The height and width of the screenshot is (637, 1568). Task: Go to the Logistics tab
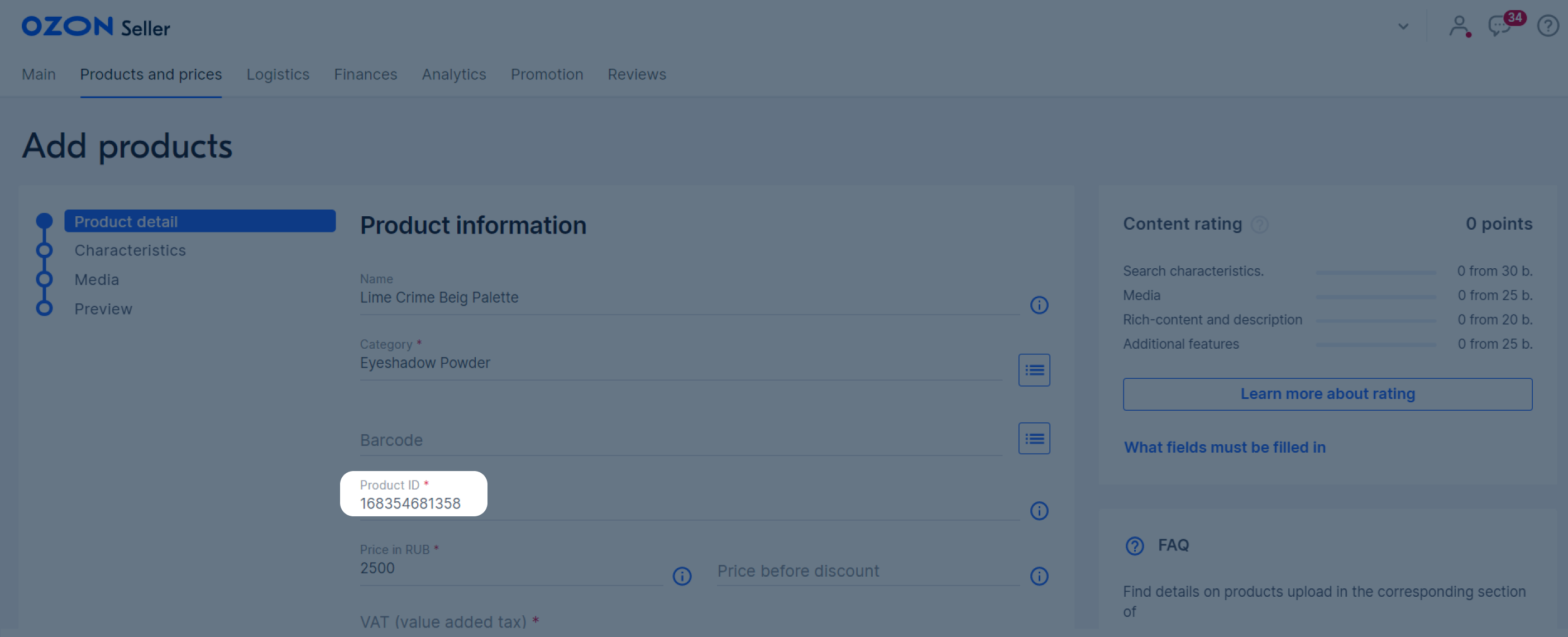[278, 74]
